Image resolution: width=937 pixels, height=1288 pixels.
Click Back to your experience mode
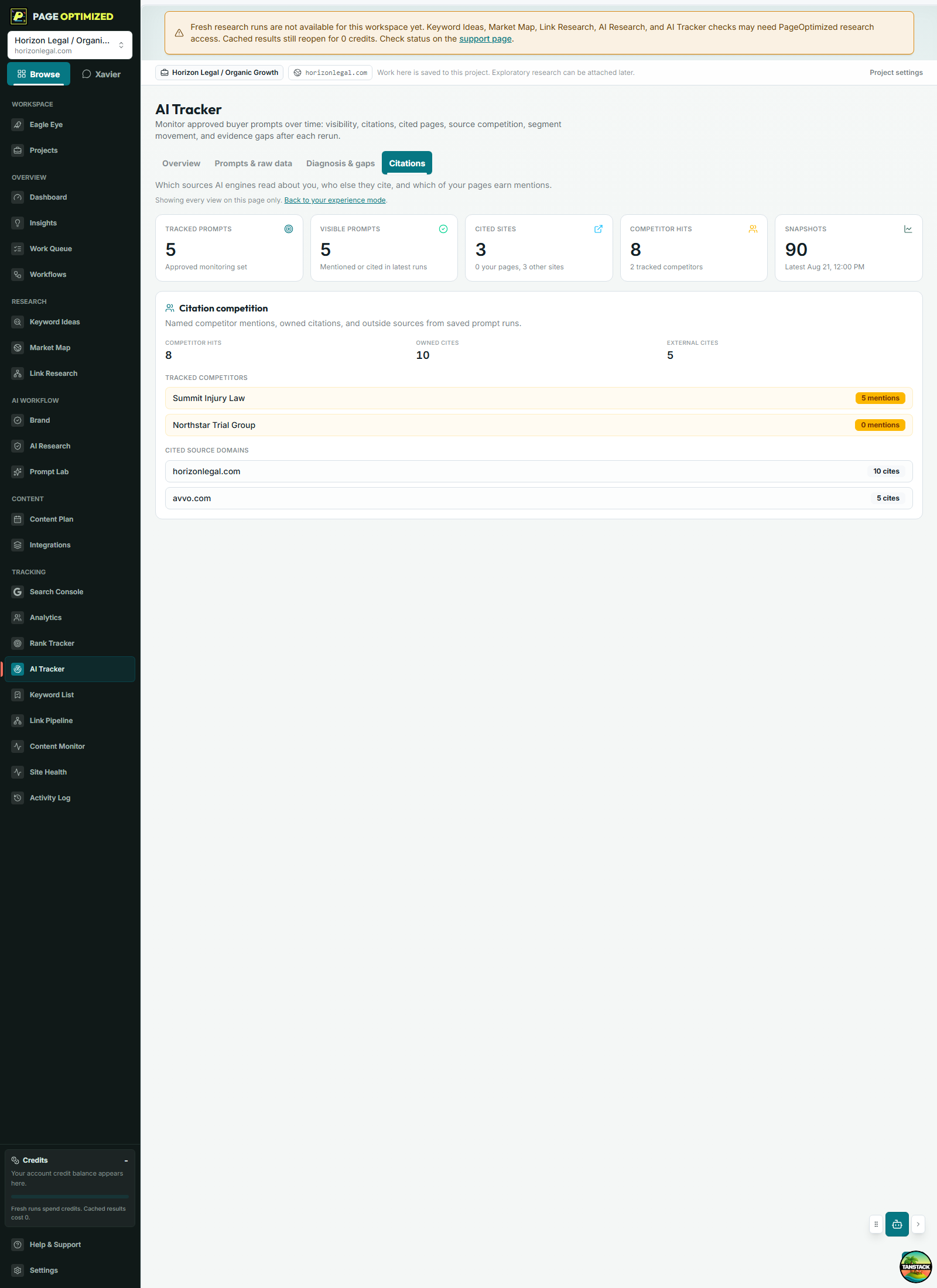[335, 200]
